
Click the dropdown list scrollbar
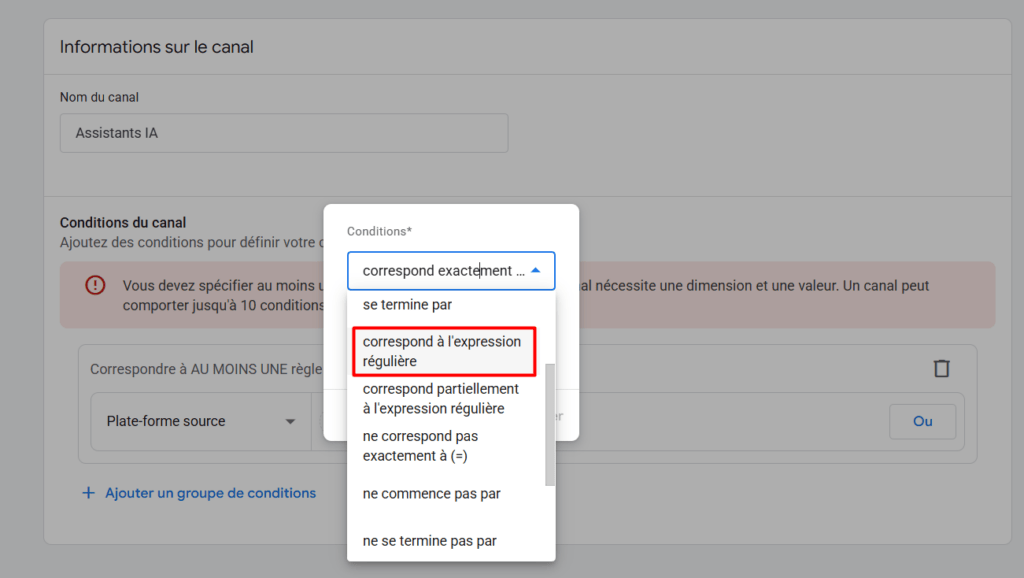(550, 425)
